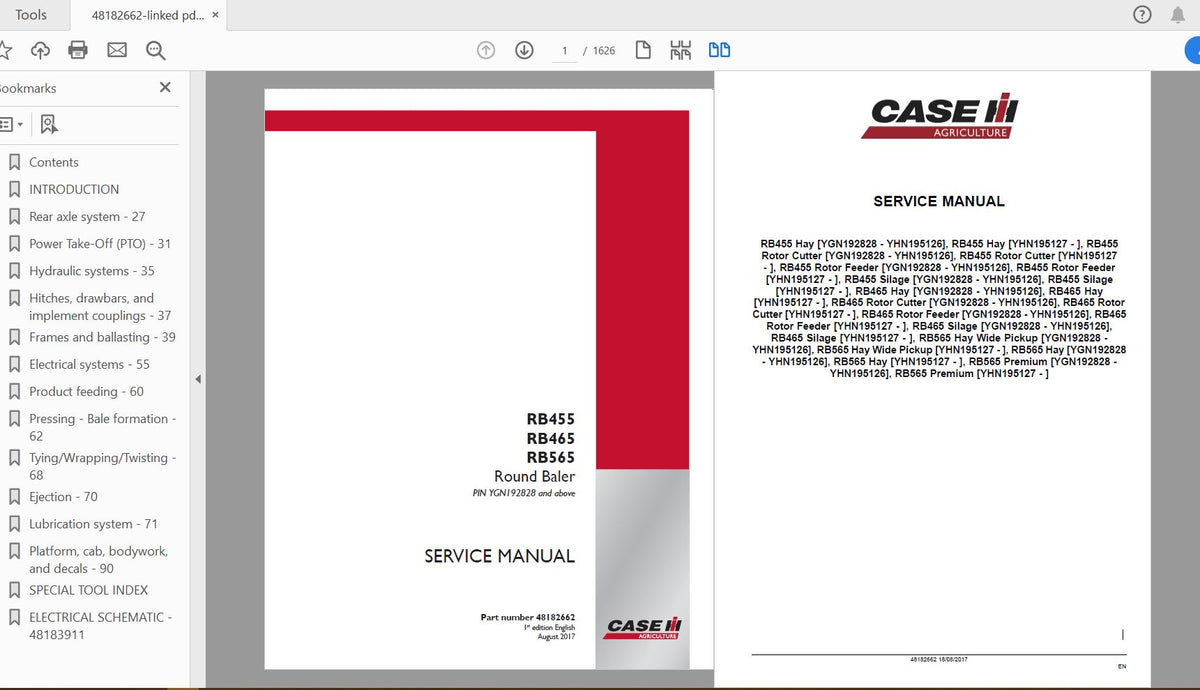Image resolution: width=1200 pixels, height=690 pixels.
Task: Click the current page number field
Action: coord(564,50)
